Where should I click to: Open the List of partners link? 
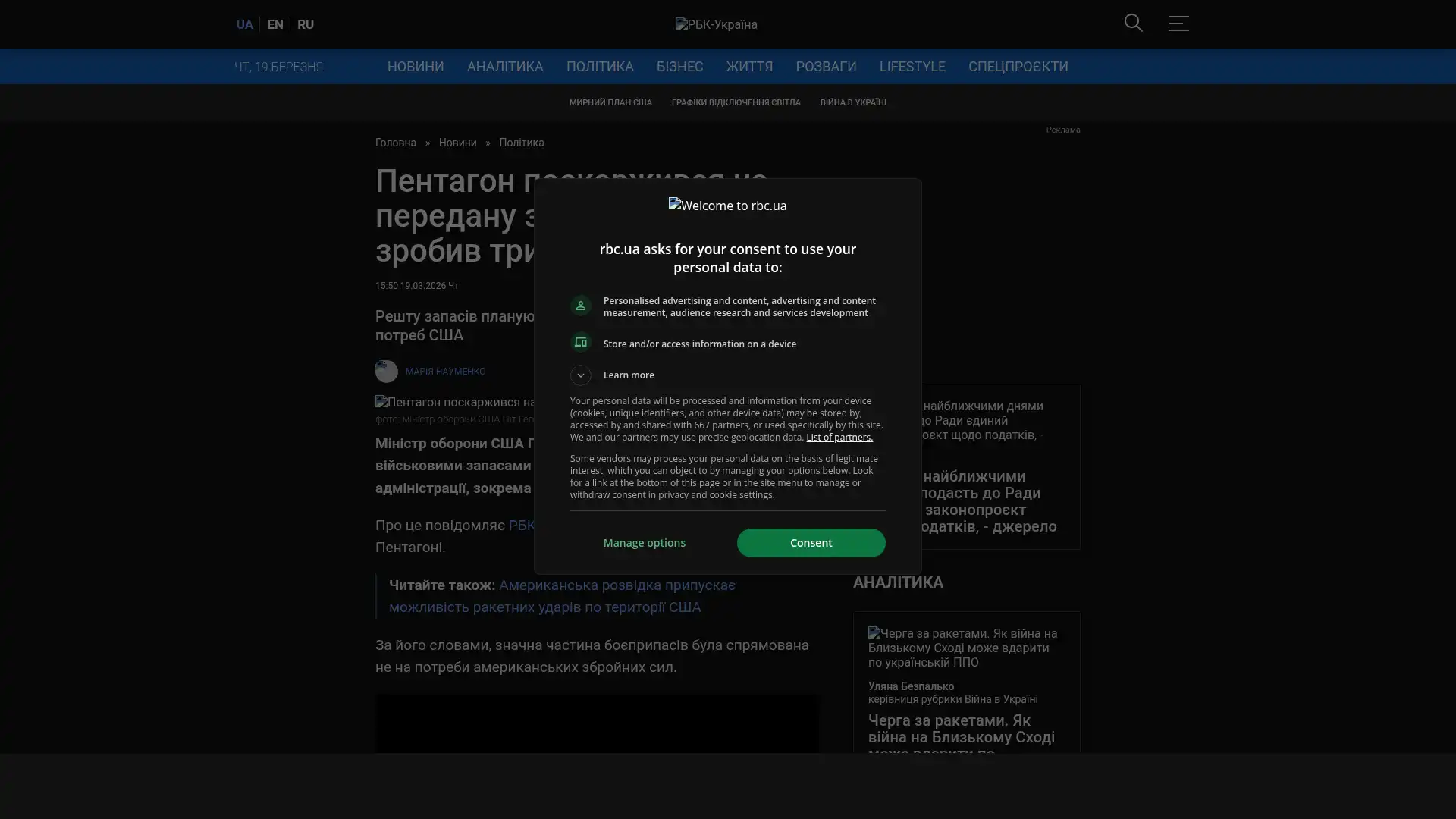point(839,438)
